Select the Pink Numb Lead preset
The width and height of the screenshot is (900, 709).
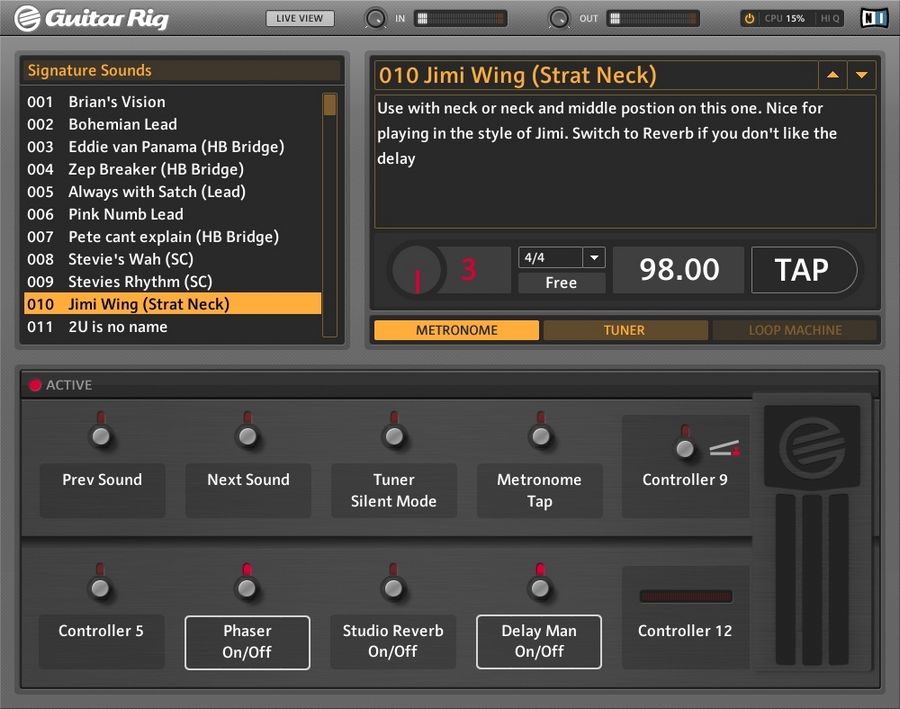[126, 214]
